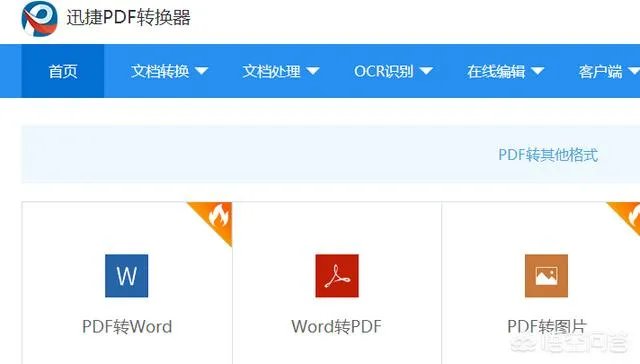Screen dimensions: 640x364
Task: Open the OCR识别 menu
Action: (x=393, y=71)
